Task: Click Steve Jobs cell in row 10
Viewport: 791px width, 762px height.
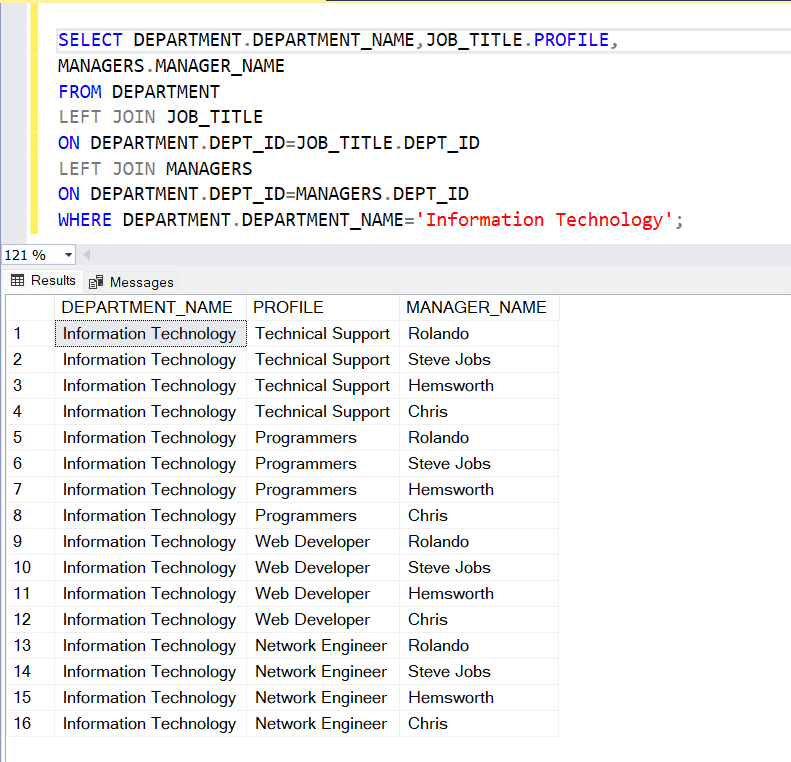Action: (x=479, y=567)
